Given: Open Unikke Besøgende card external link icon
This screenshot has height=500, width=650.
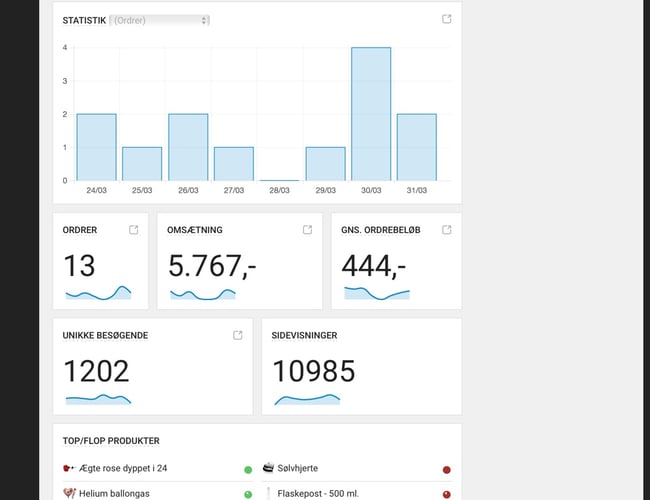Looking at the screenshot, I should click(238, 335).
